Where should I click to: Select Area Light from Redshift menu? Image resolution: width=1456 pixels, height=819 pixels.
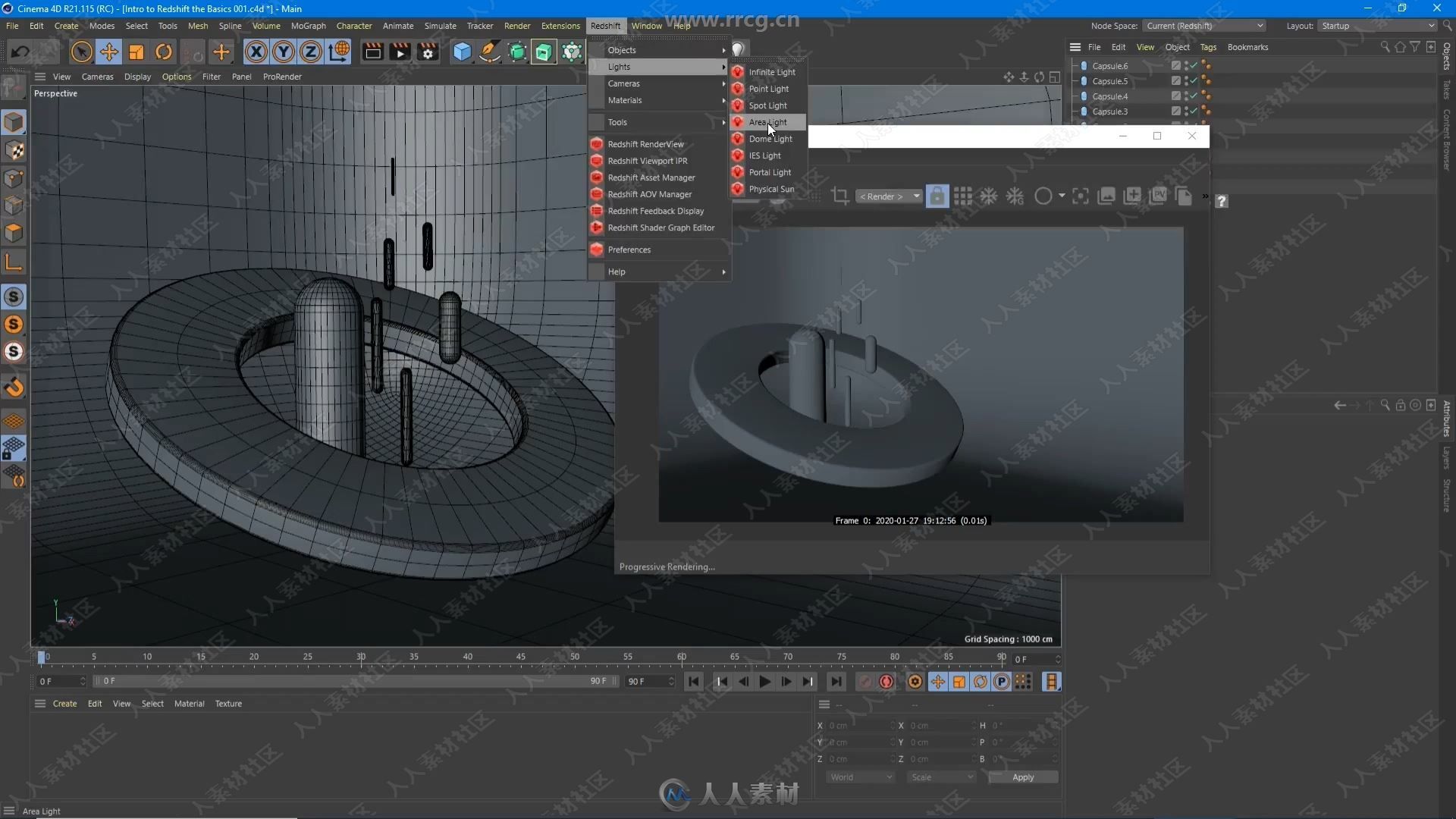(767, 121)
